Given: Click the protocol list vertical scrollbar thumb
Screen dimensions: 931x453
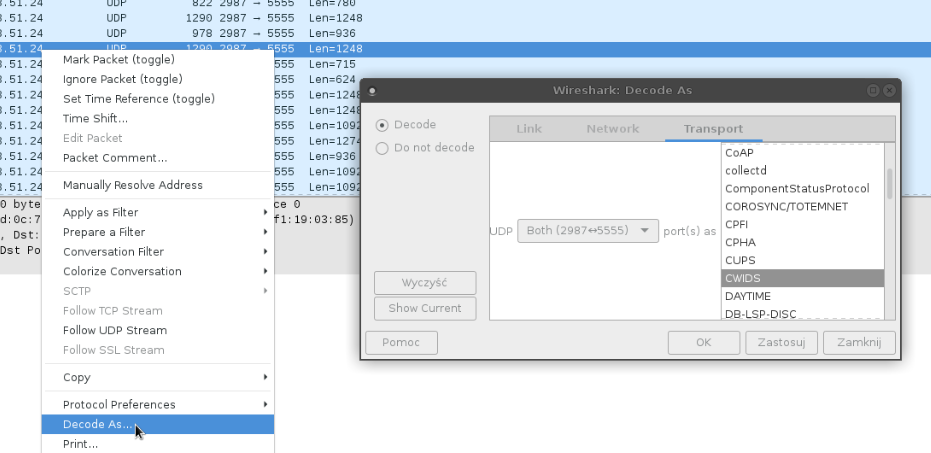Looking at the screenshot, I should 889,183.
